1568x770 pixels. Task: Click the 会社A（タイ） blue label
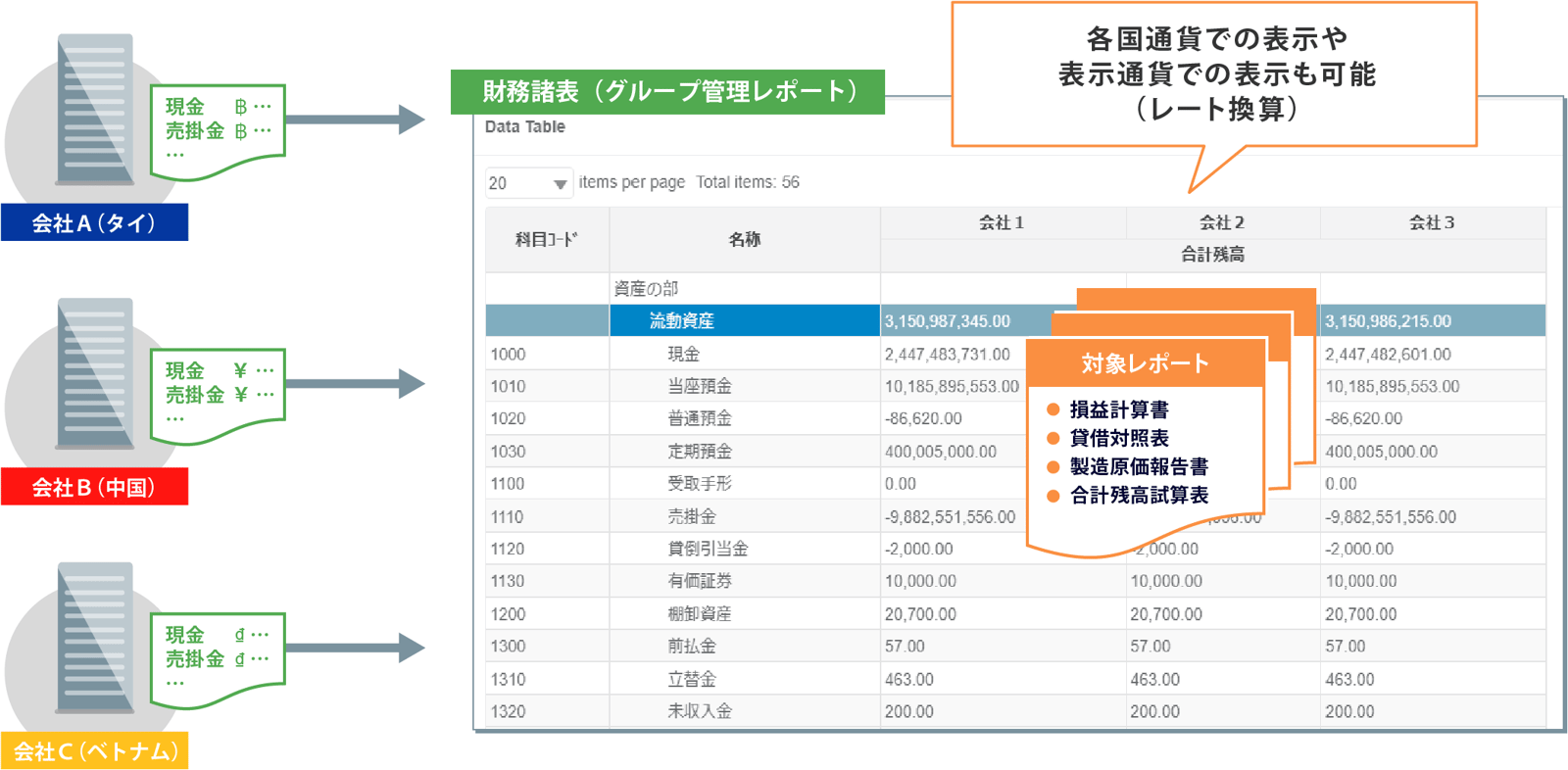[x=94, y=223]
